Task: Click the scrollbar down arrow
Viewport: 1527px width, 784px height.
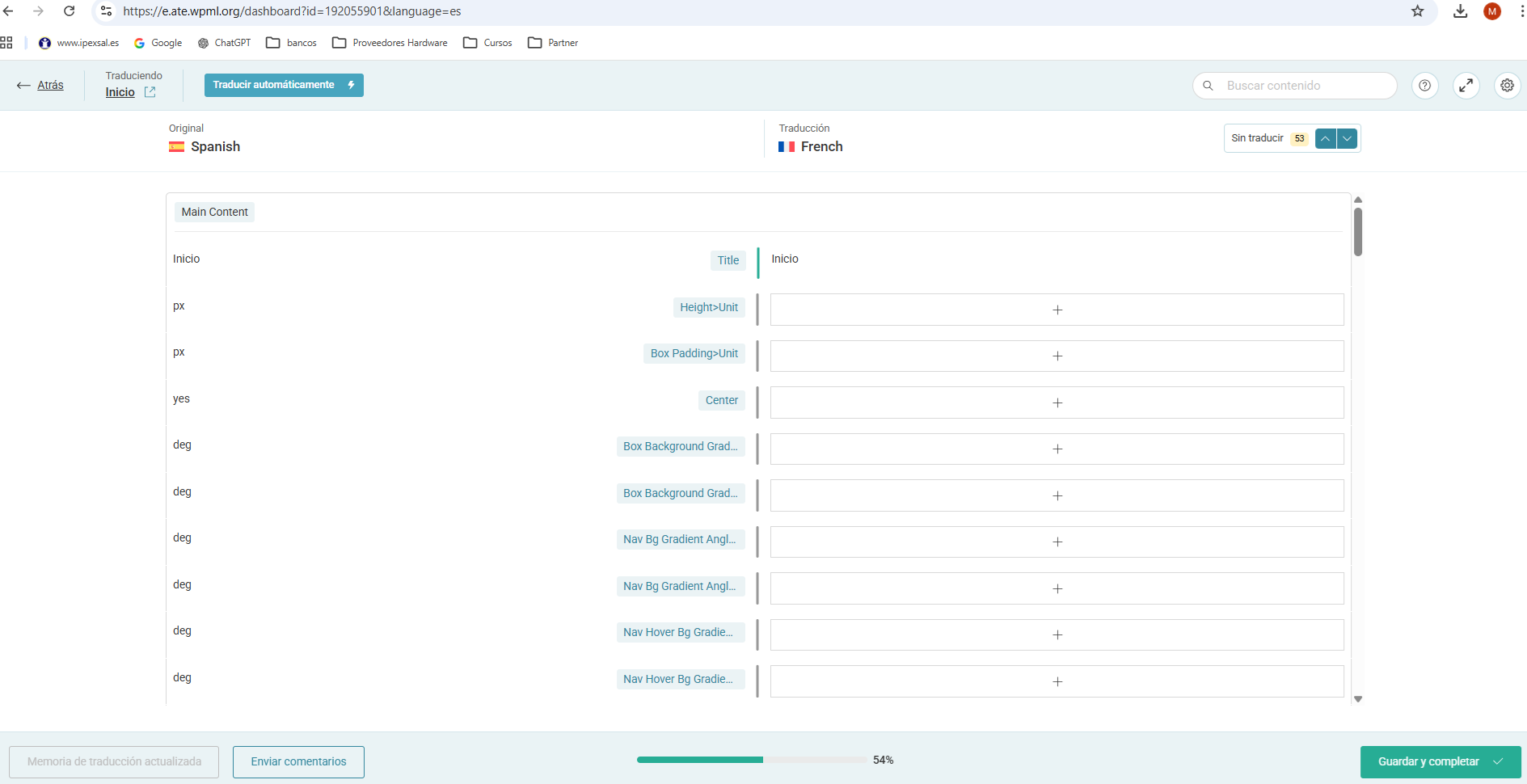Action: coord(1358,699)
